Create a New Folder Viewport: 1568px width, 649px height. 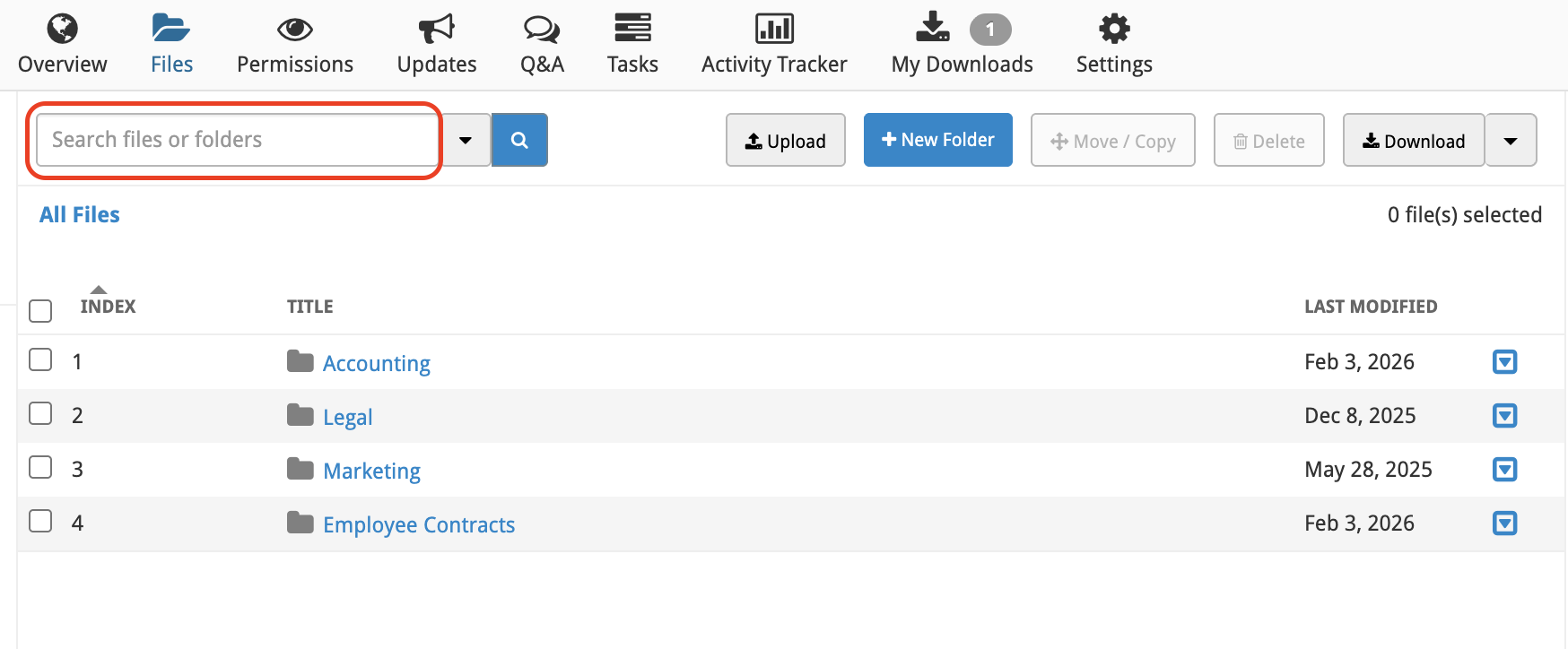coord(938,140)
